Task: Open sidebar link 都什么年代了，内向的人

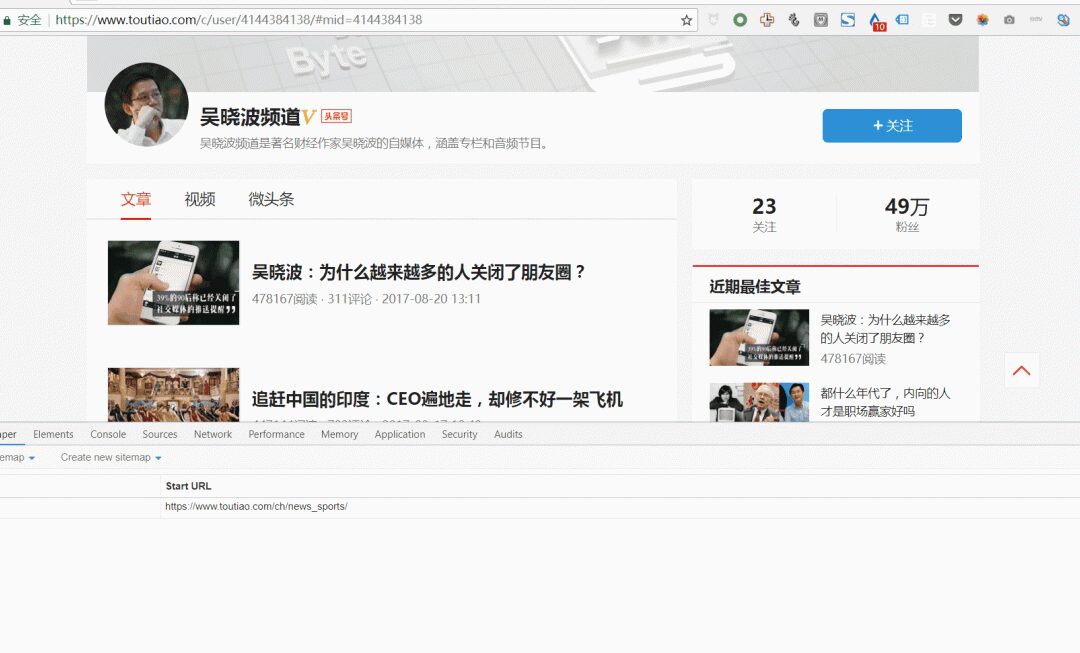Action: (885, 402)
